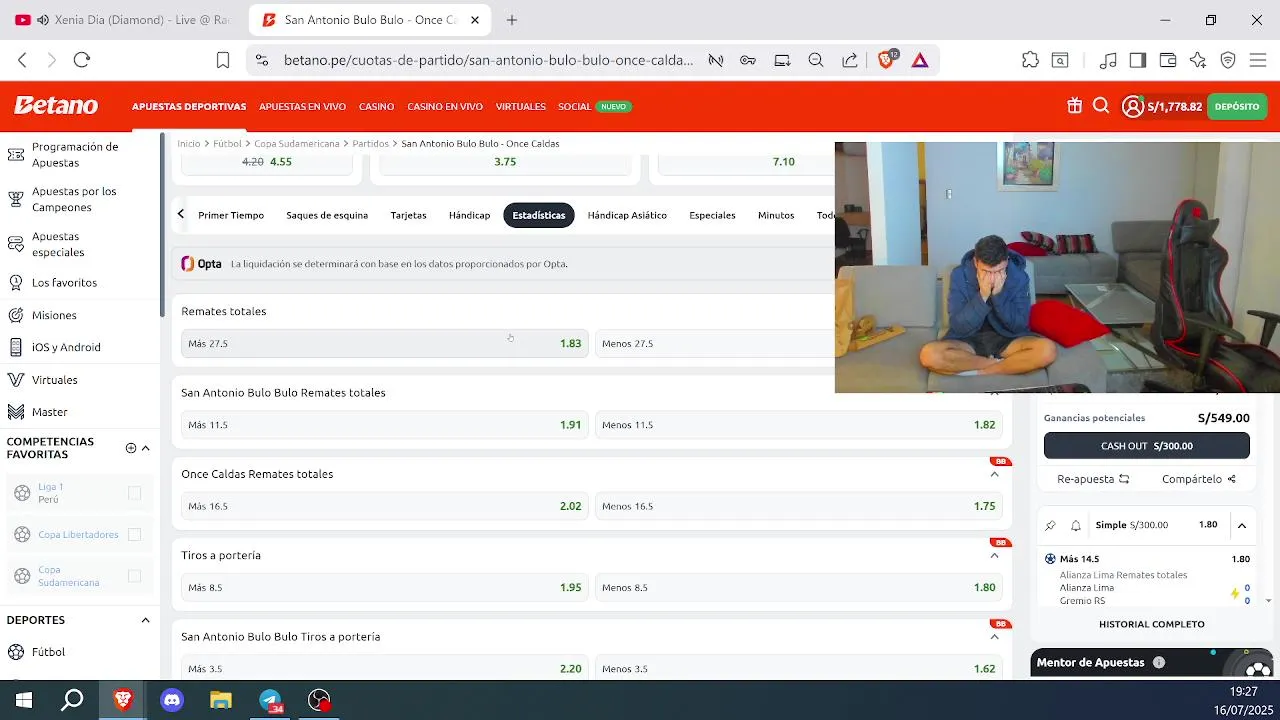This screenshot has width=1280, height=720.
Task: Click Re-apuesta link
Action: [1093, 479]
